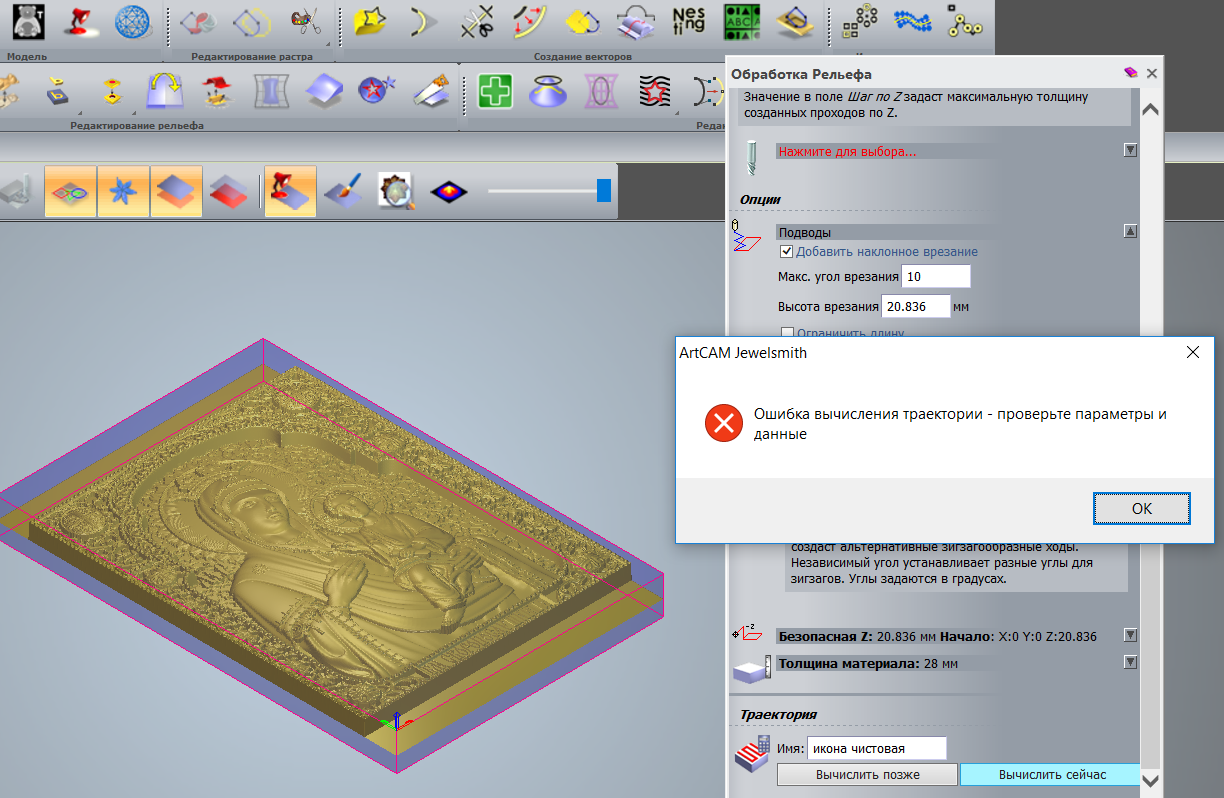Click 'Нажмите для выбора...' to select a tool
Screen dimensions: 1224x798
coord(847,151)
